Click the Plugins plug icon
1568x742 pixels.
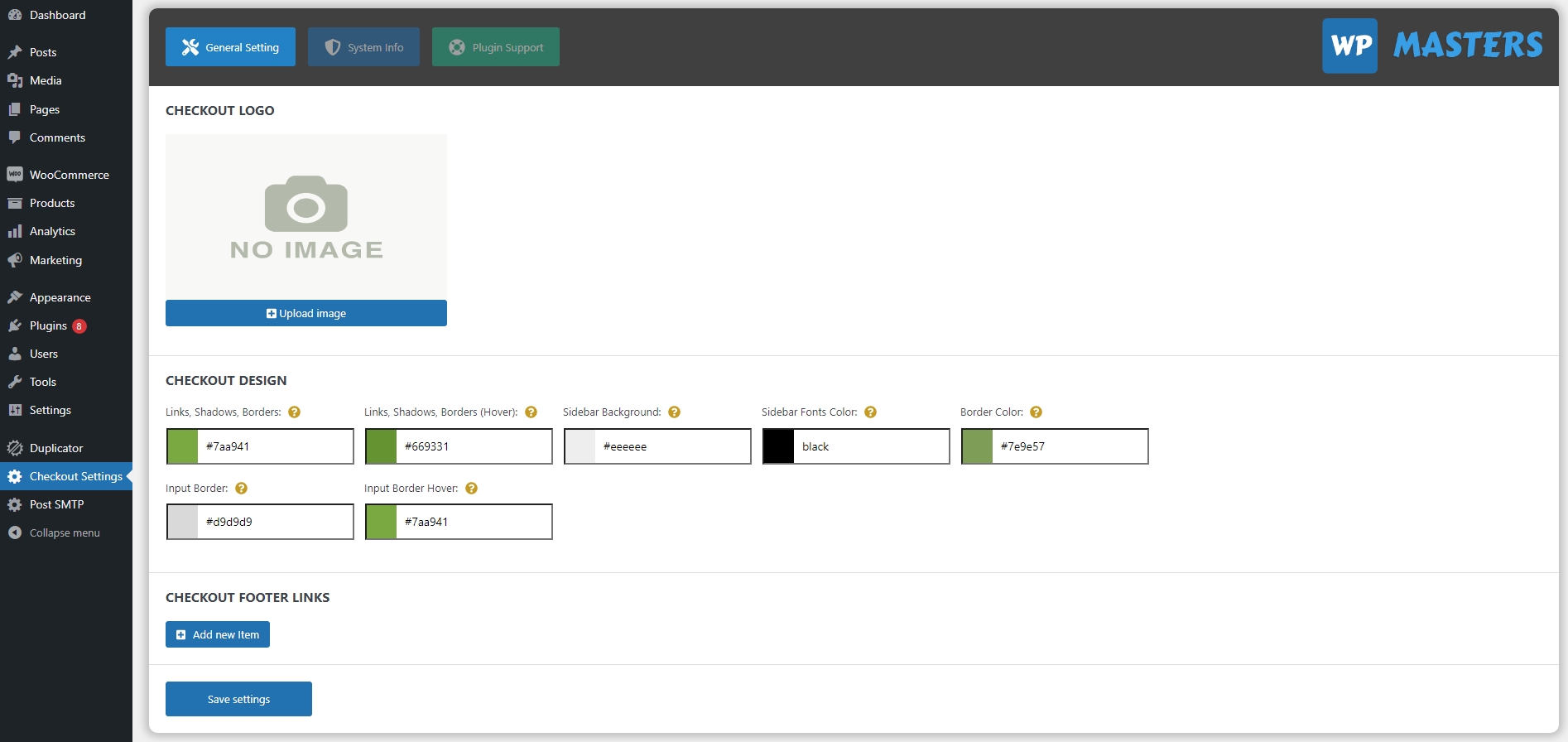(x=15, y=325)
